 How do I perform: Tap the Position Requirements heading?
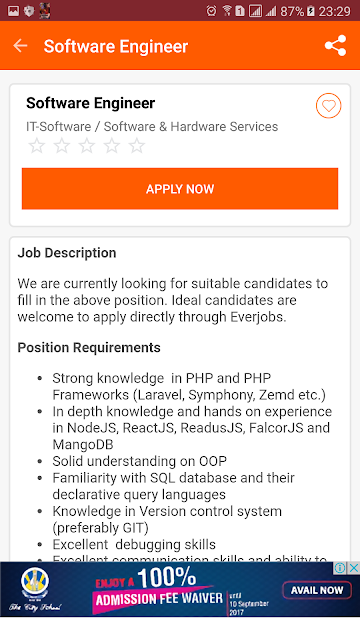click(x=89, y=347)
